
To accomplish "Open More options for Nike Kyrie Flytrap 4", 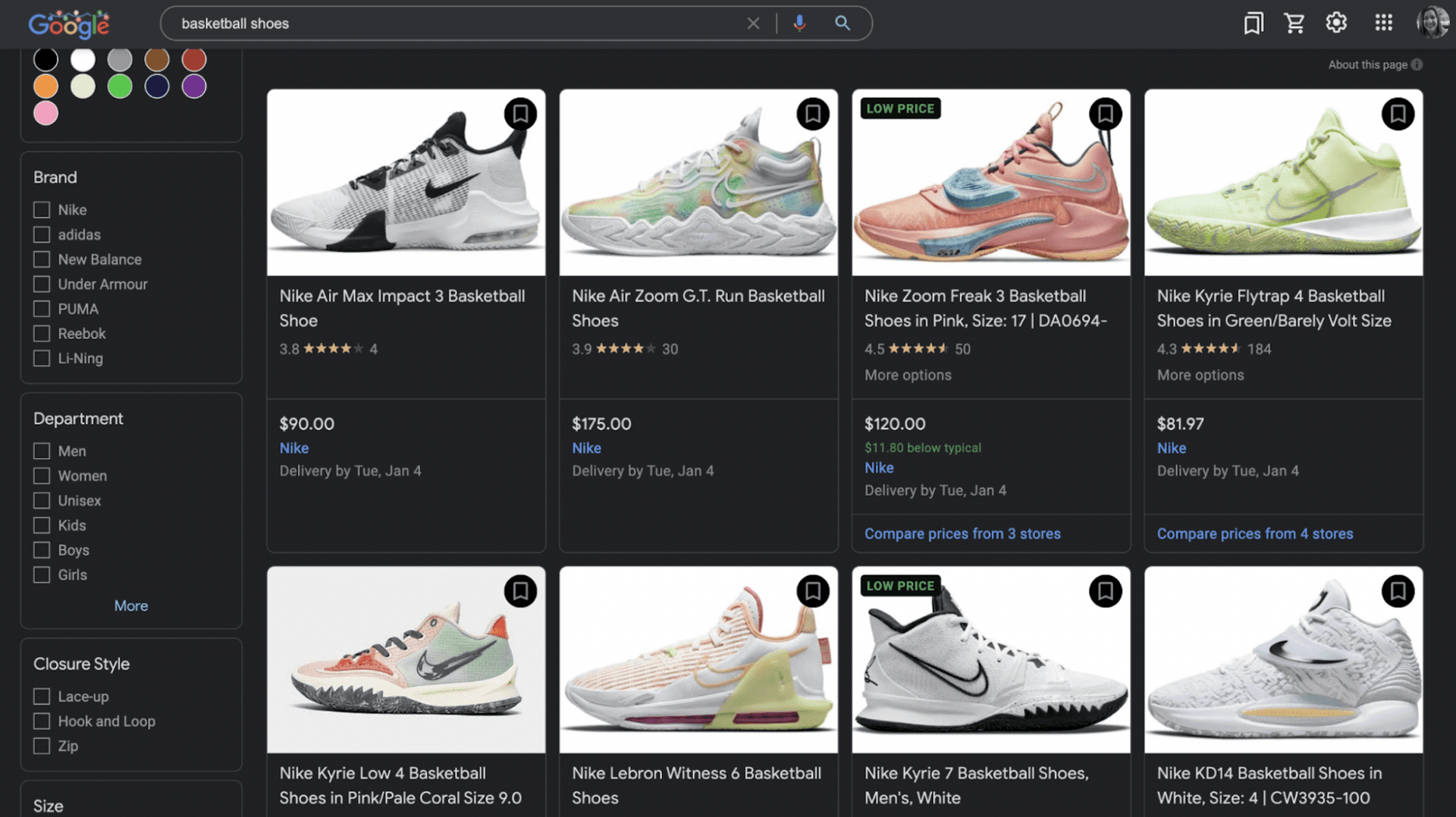I will [x=1200, y=374].
